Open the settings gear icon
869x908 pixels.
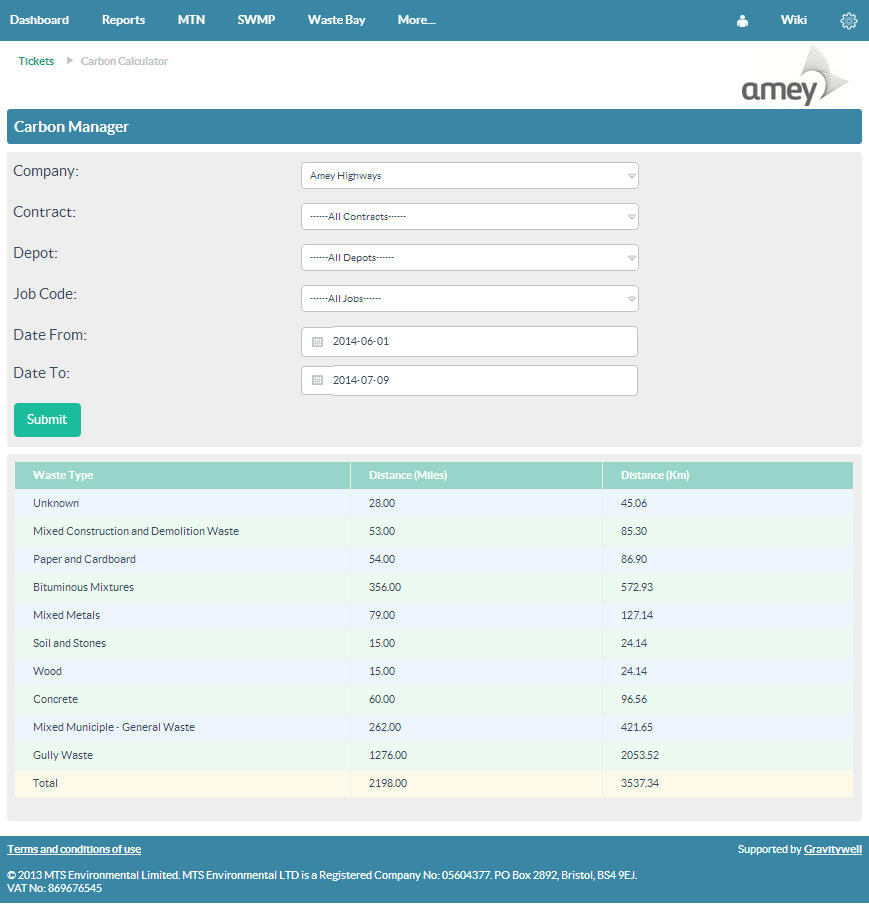pos(848,21)
